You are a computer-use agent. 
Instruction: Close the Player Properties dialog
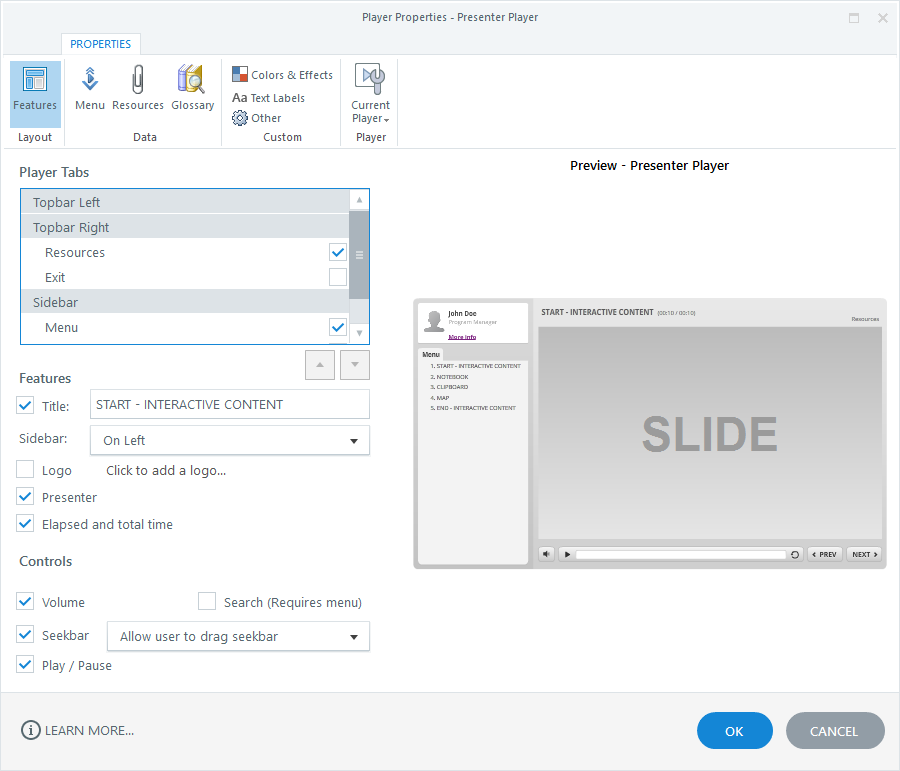[883, 18]
